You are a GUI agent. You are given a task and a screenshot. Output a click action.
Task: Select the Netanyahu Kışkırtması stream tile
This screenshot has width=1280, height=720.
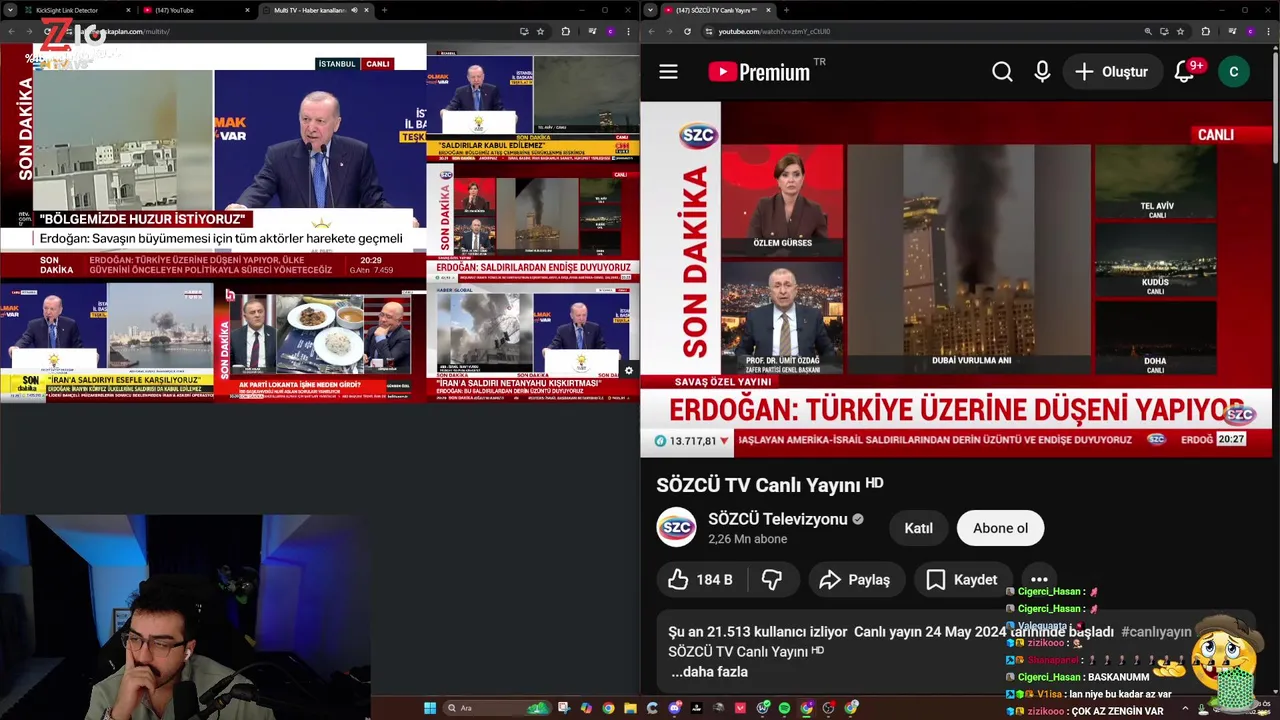click(533, 342)
